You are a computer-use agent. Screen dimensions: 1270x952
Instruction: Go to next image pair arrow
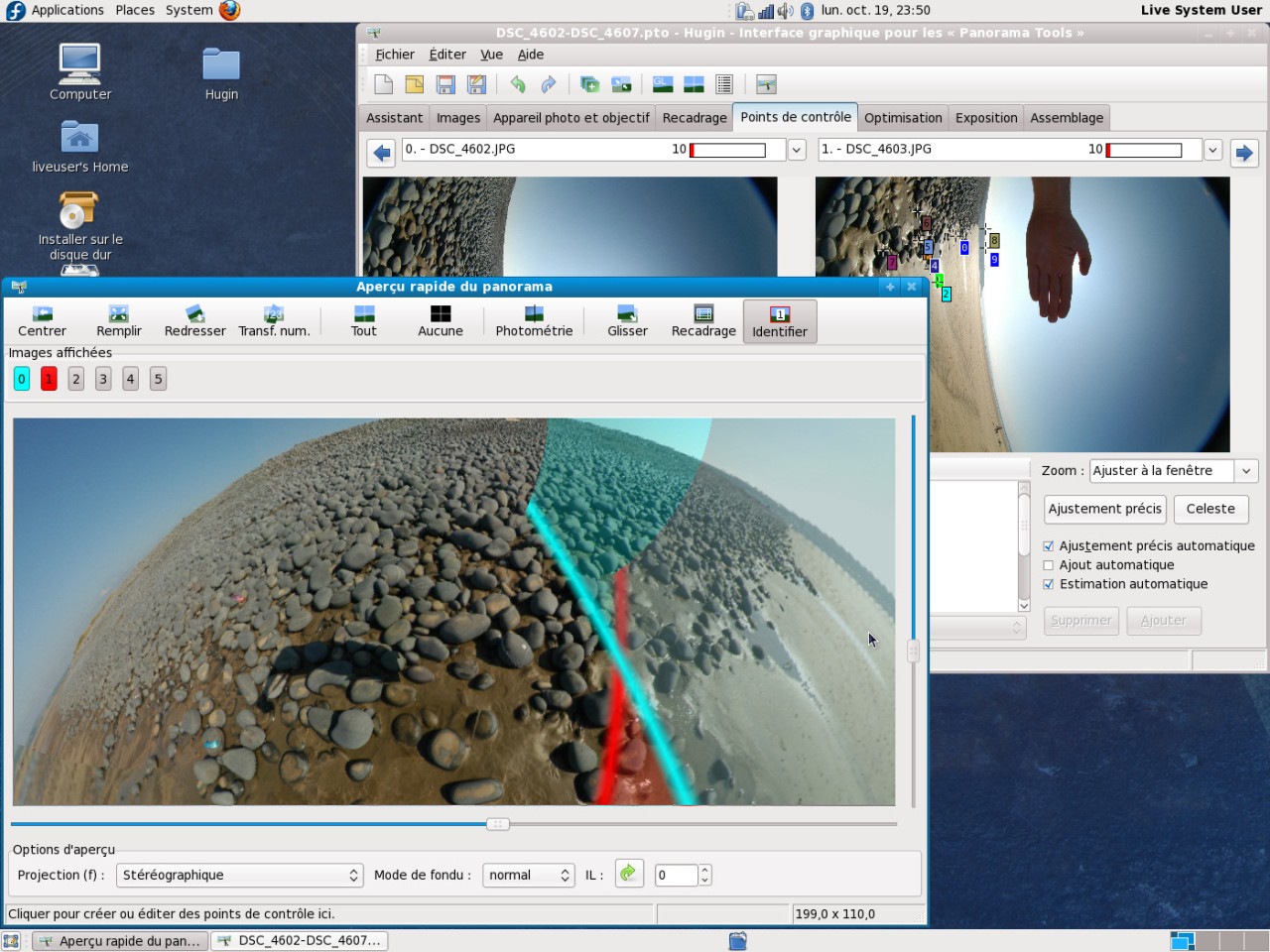[x=1244, y=153]
